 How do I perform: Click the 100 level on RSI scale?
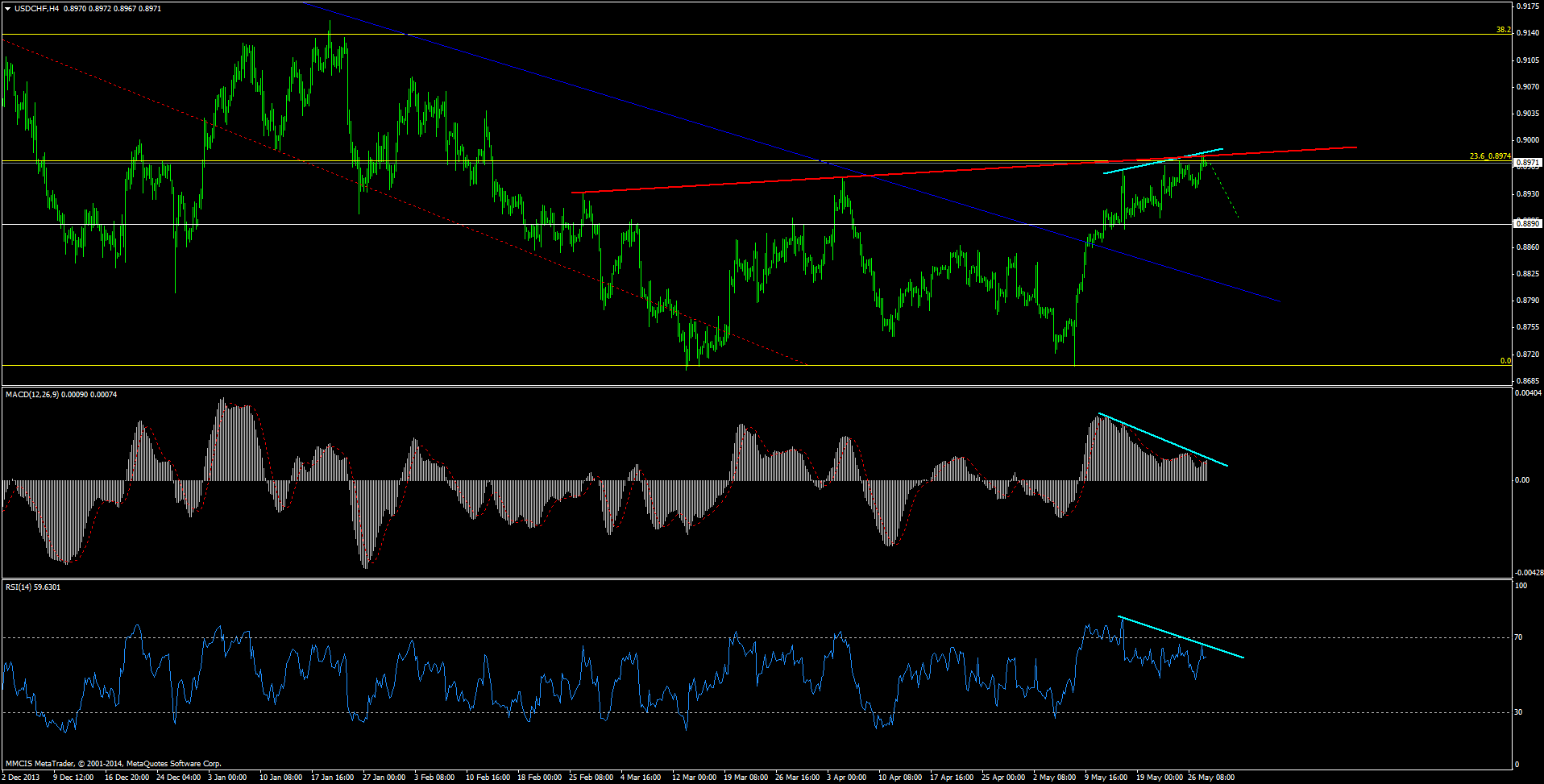[x=1521, y=586]
